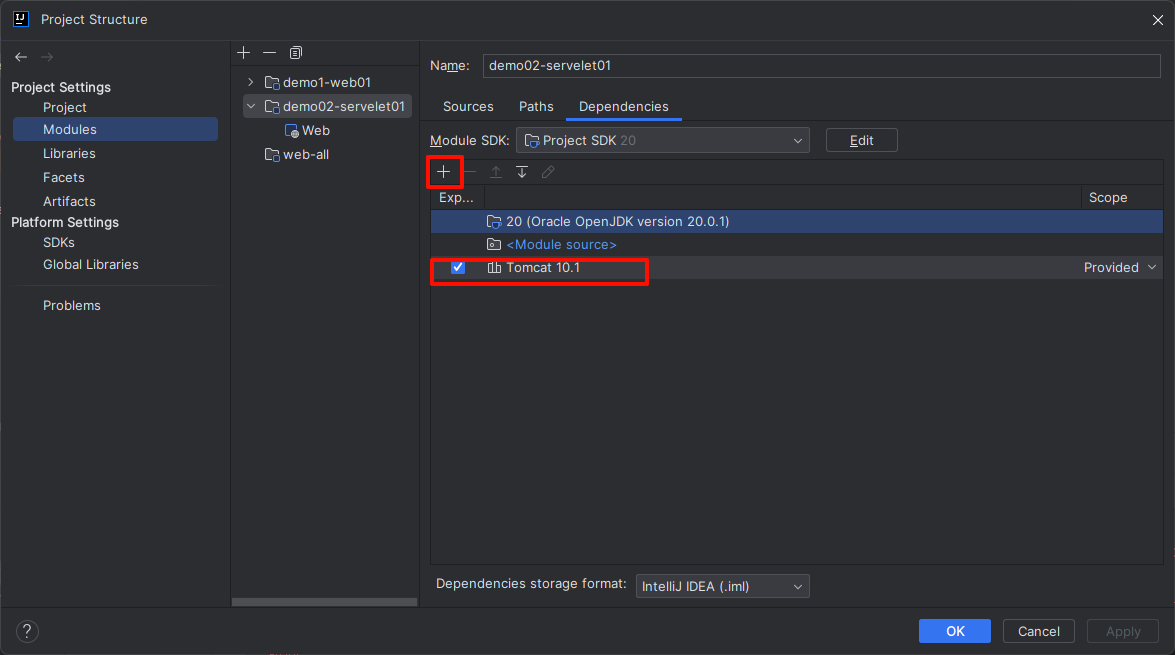Click the JDK 20 folder icon in dependencies

(x=494, y=221)
